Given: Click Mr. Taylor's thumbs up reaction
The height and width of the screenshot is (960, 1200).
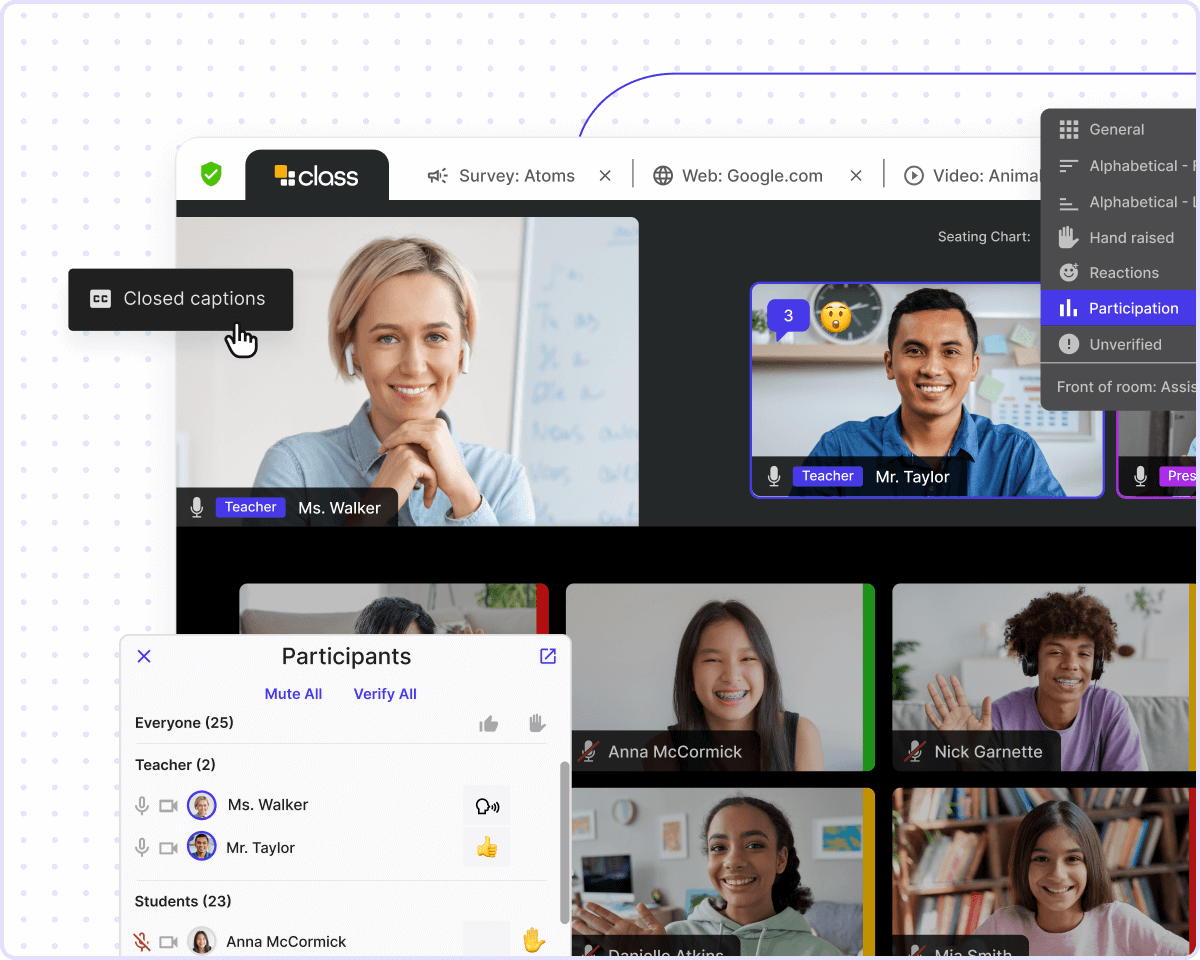Looking at the screenshot, I should [487, 848].
